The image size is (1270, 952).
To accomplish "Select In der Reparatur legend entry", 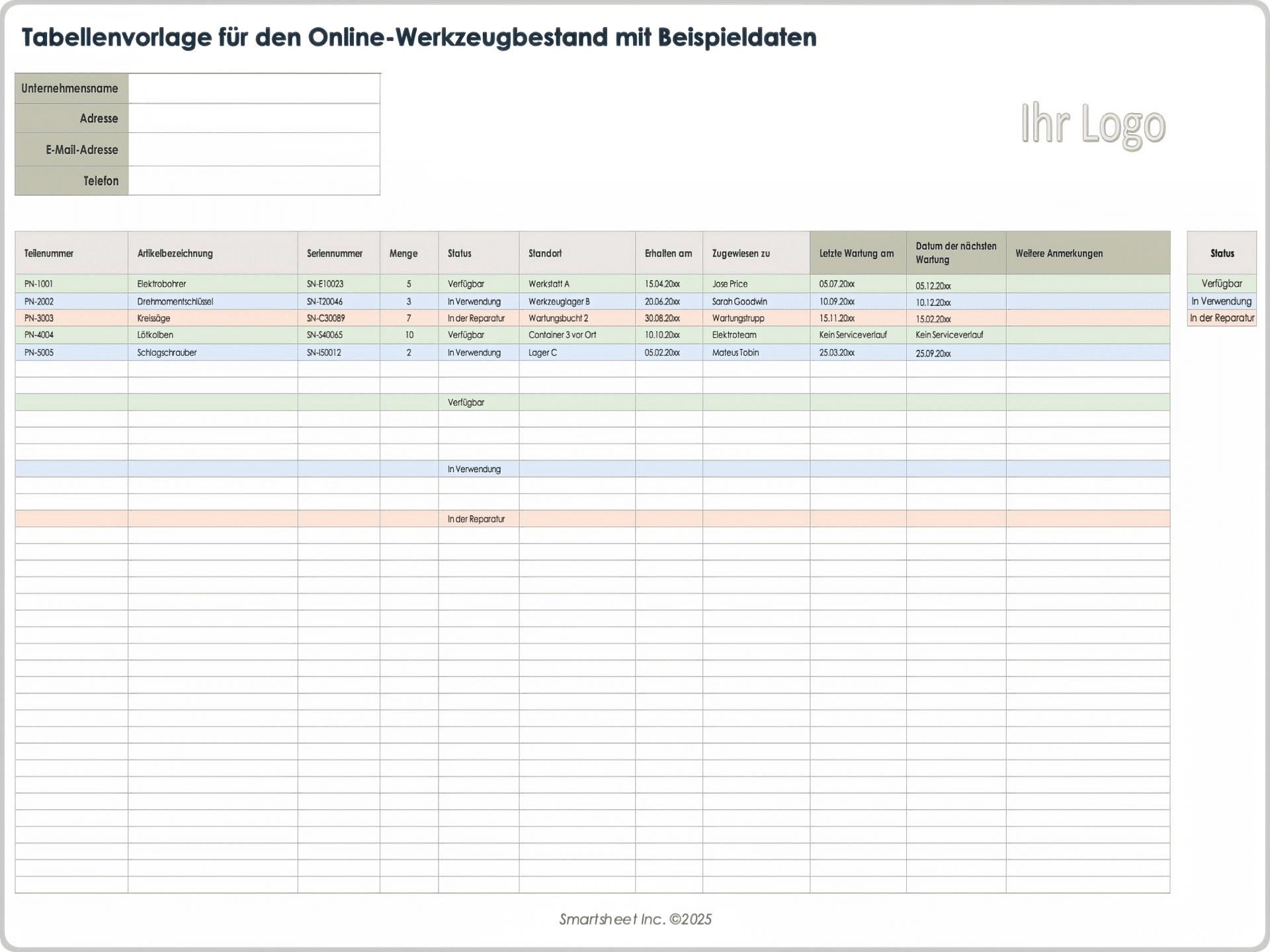I will [1221, 318].
